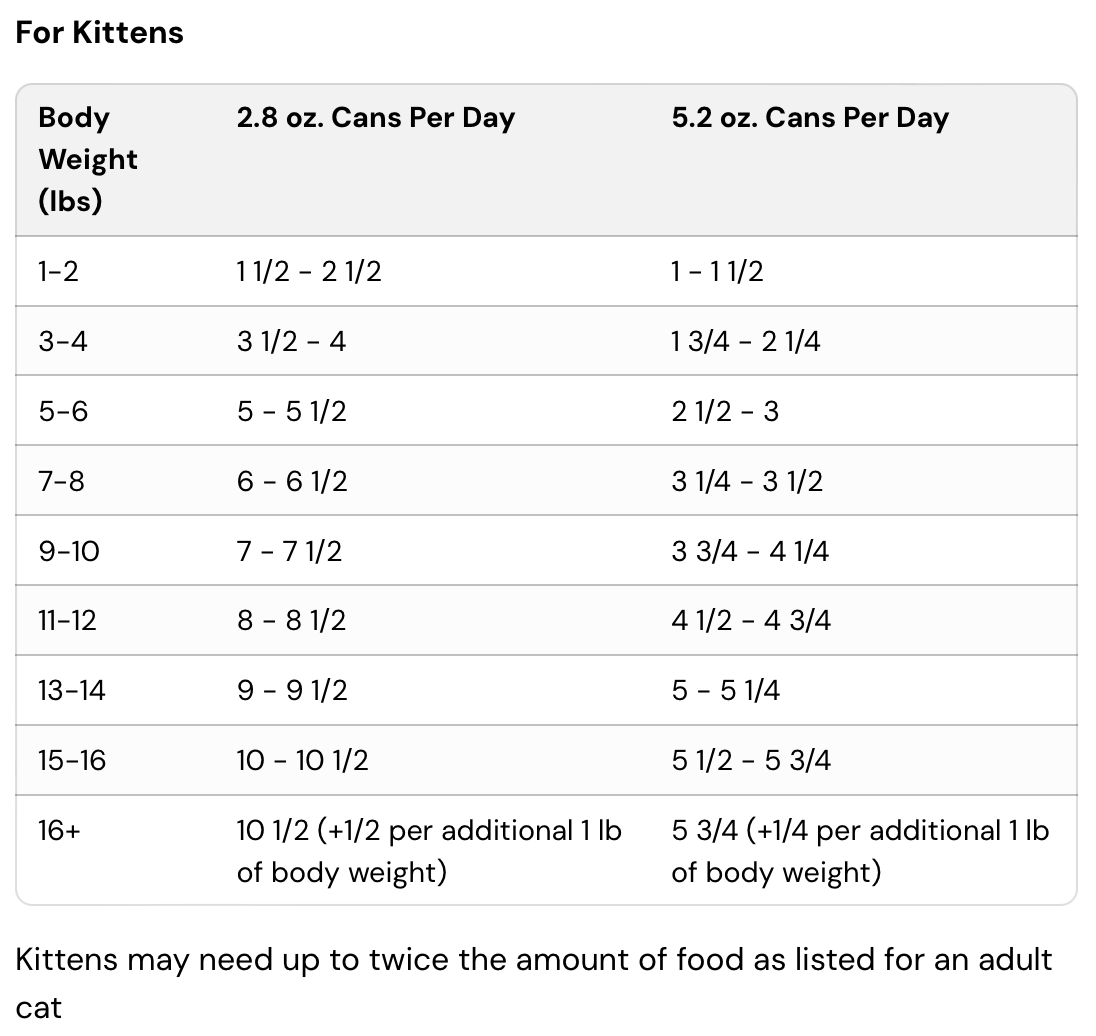Click the "10 - 10 1/2" cell
The width and height of the screenshot is (1096, 1036).
click(302, 761)
